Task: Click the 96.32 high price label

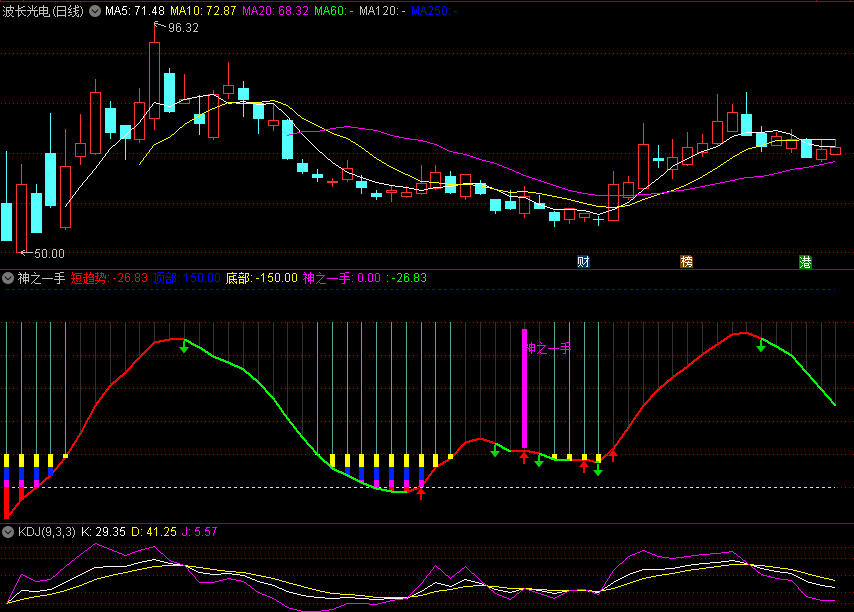Action: (x=183, y=28)
